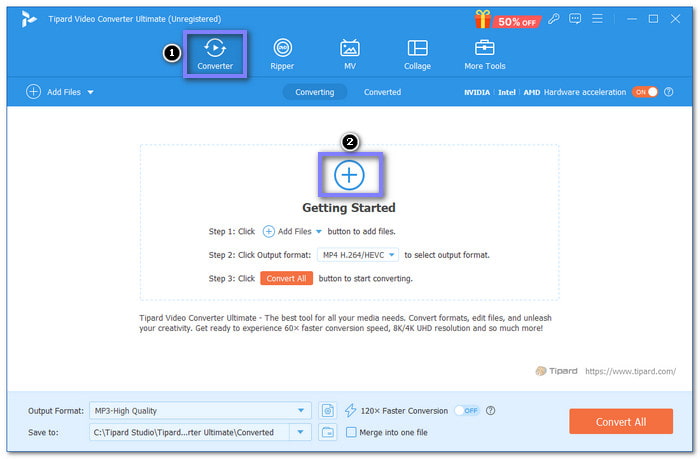Open hardware acceleration help question mark
The image size is (700, 459).
pyautogui.click(x=668, y=92)
